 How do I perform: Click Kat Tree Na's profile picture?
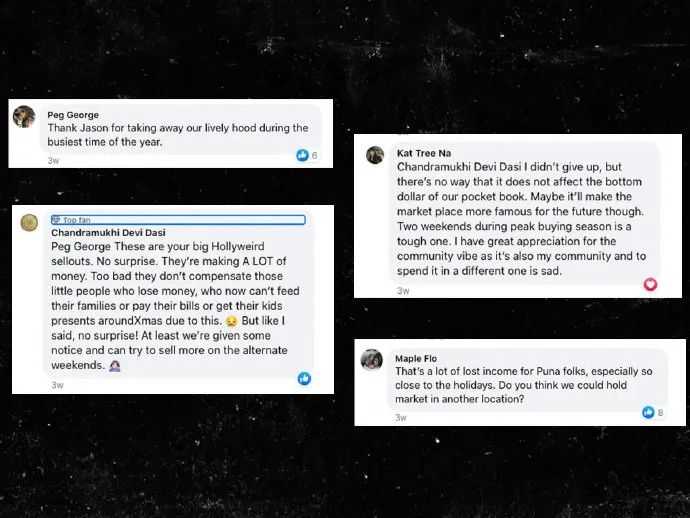click(375, 155)
